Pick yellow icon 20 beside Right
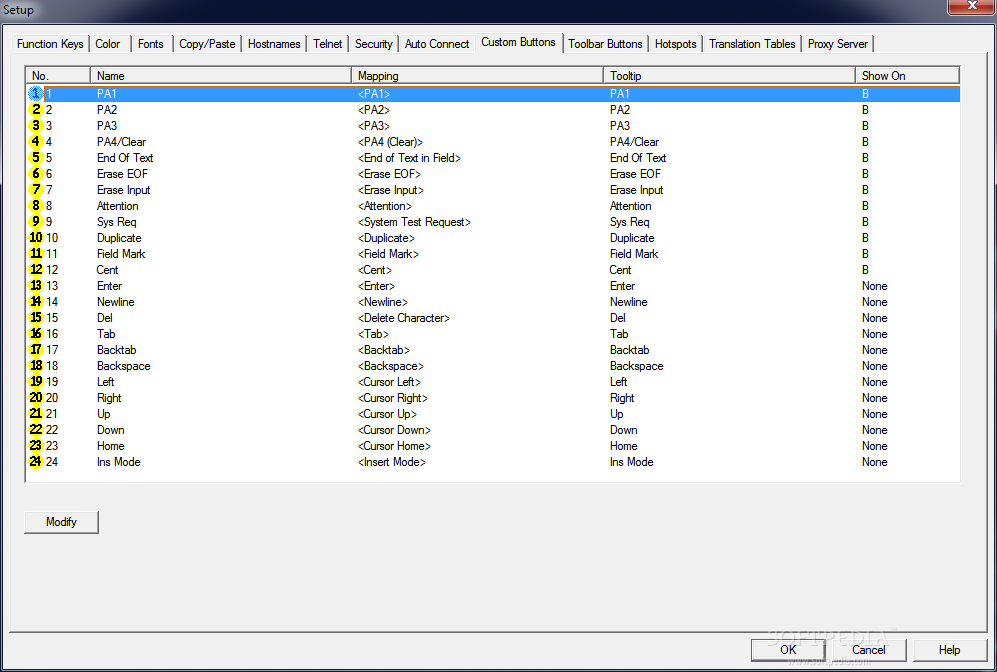This screenshot has width=997, height=672. click(x=36, y=397)
